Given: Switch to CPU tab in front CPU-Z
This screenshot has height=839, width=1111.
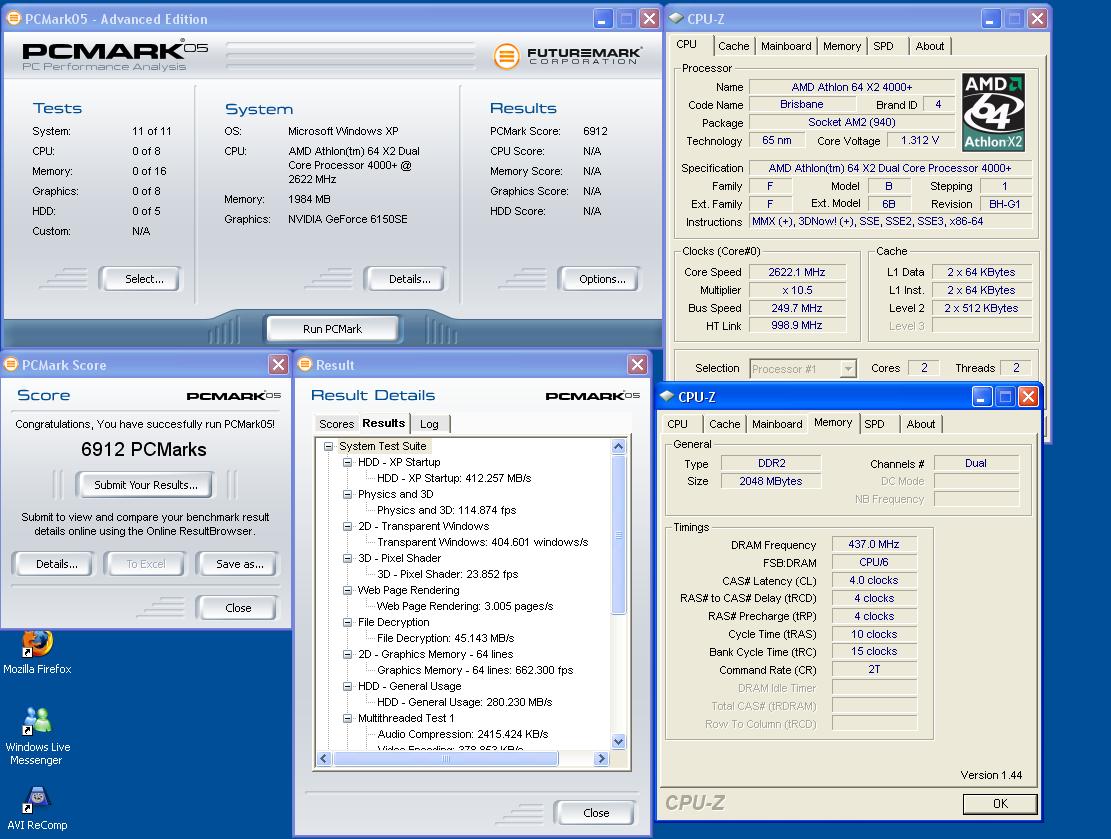Looking at the screenshot, I should pyautogui.click(x=677, y=424).
